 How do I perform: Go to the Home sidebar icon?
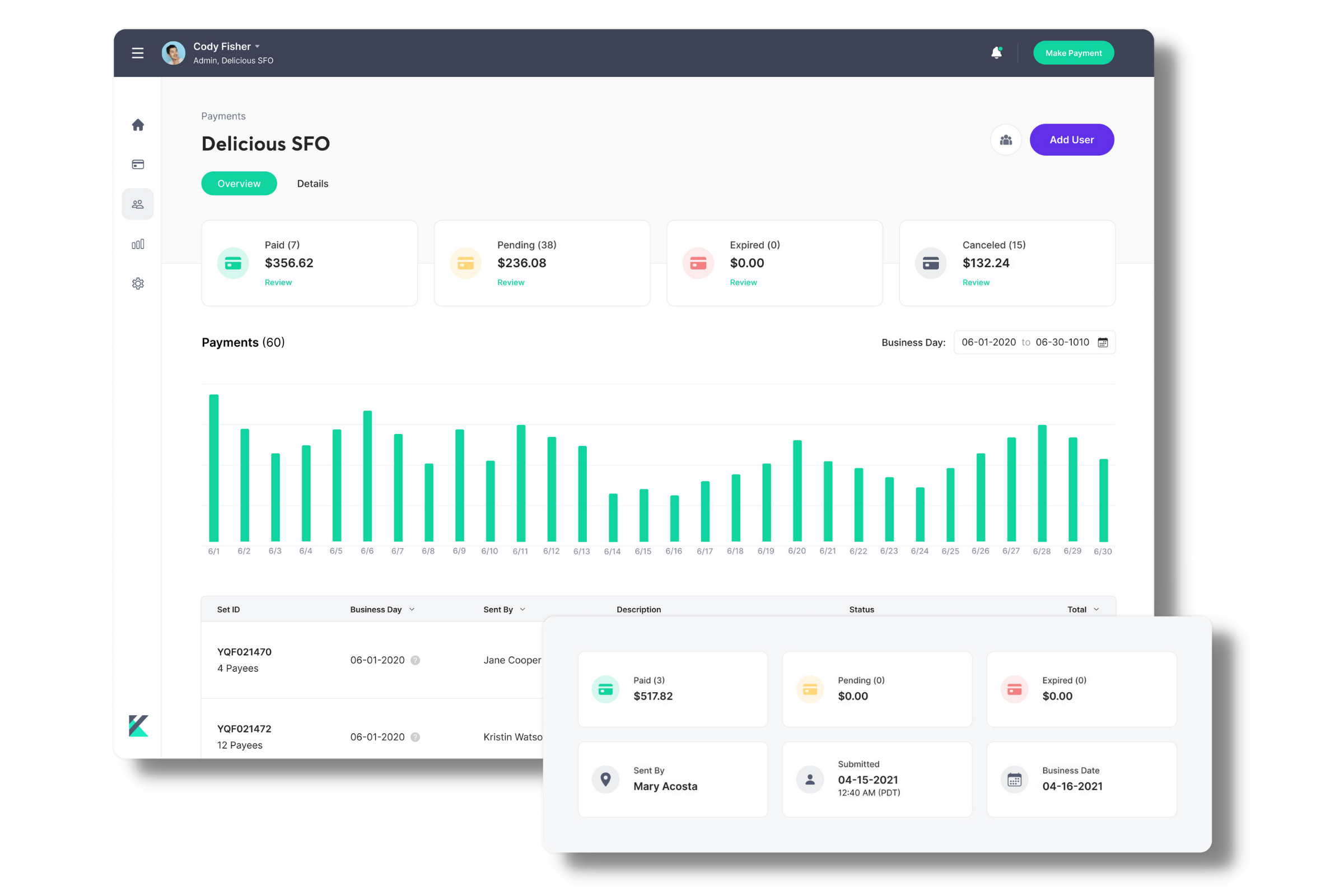[x=138, y=124]
